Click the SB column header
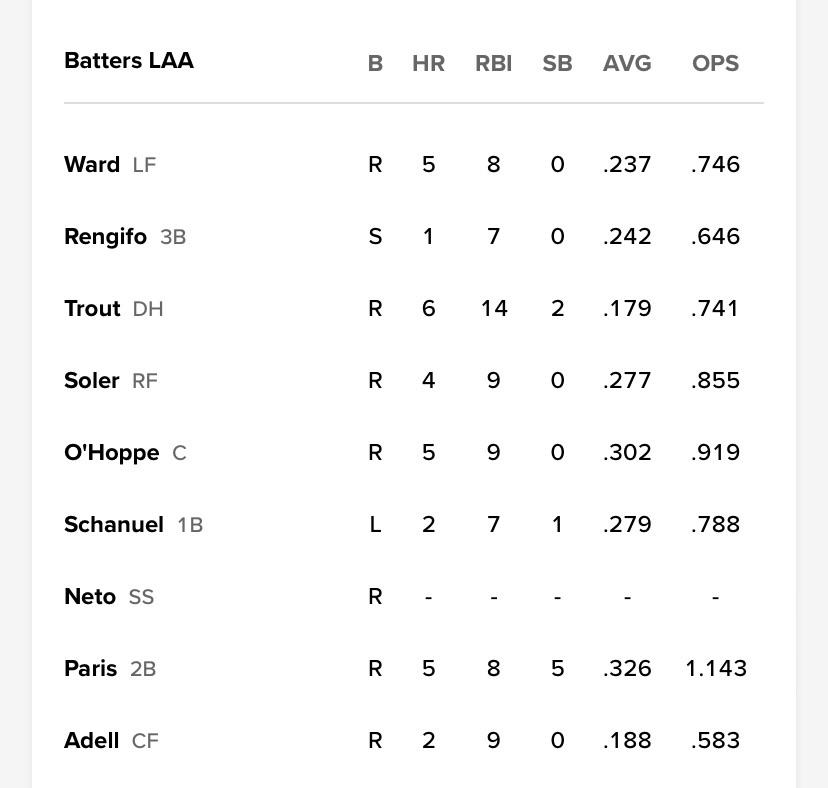Viewport: 828px width, 788px height. click(x=557, y=63)
